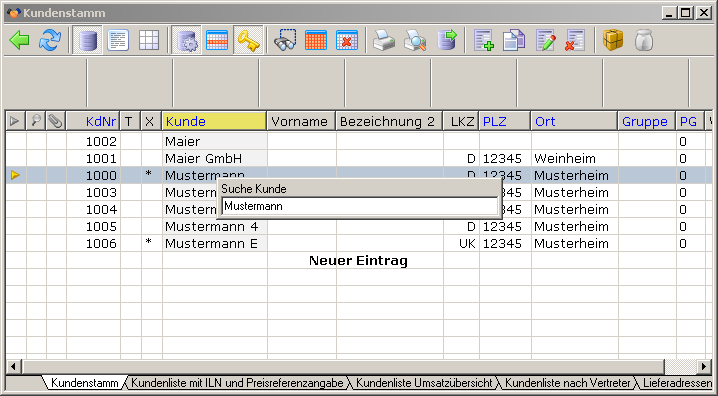
Task: Click the Maier cell in row 1002
Action: tap(215, 141)
